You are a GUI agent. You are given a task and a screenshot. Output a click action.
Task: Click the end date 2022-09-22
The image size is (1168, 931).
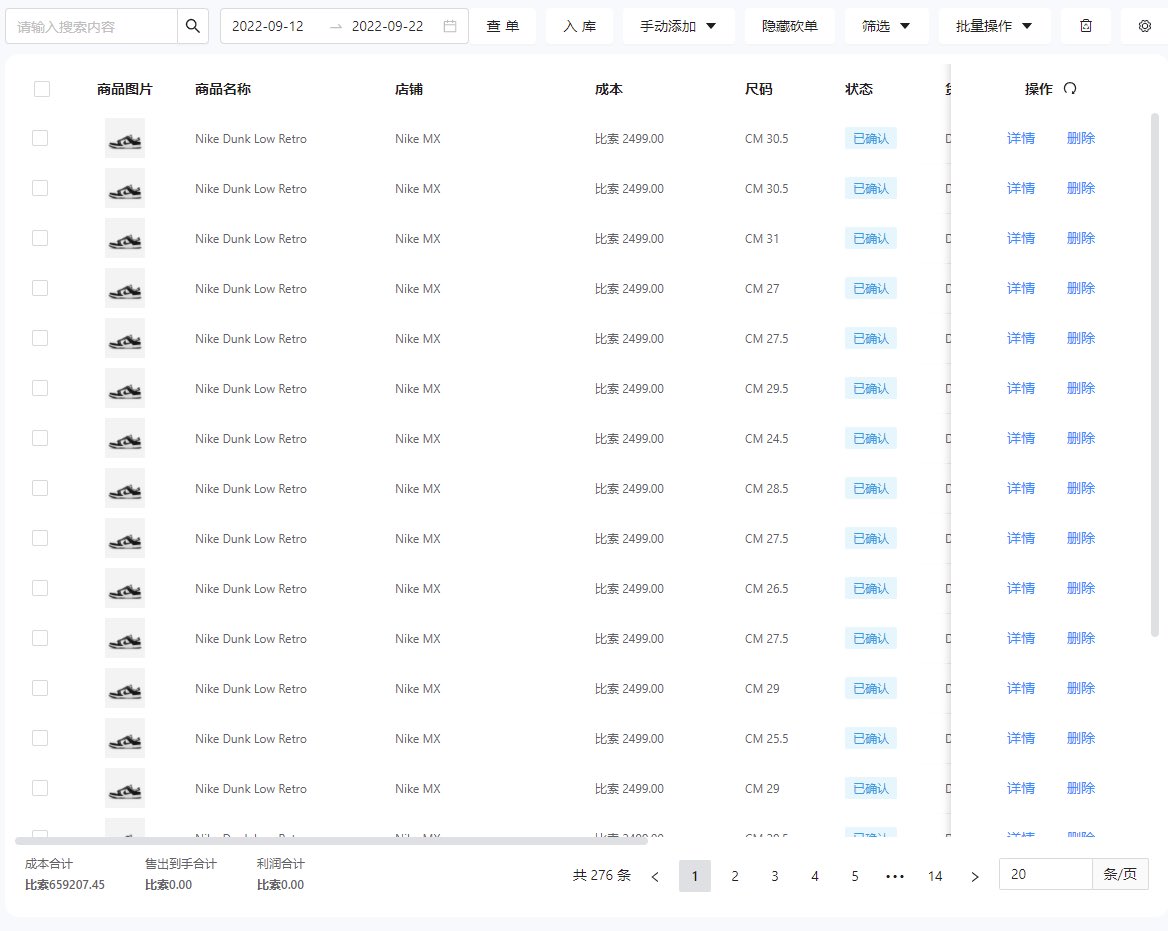387,26
